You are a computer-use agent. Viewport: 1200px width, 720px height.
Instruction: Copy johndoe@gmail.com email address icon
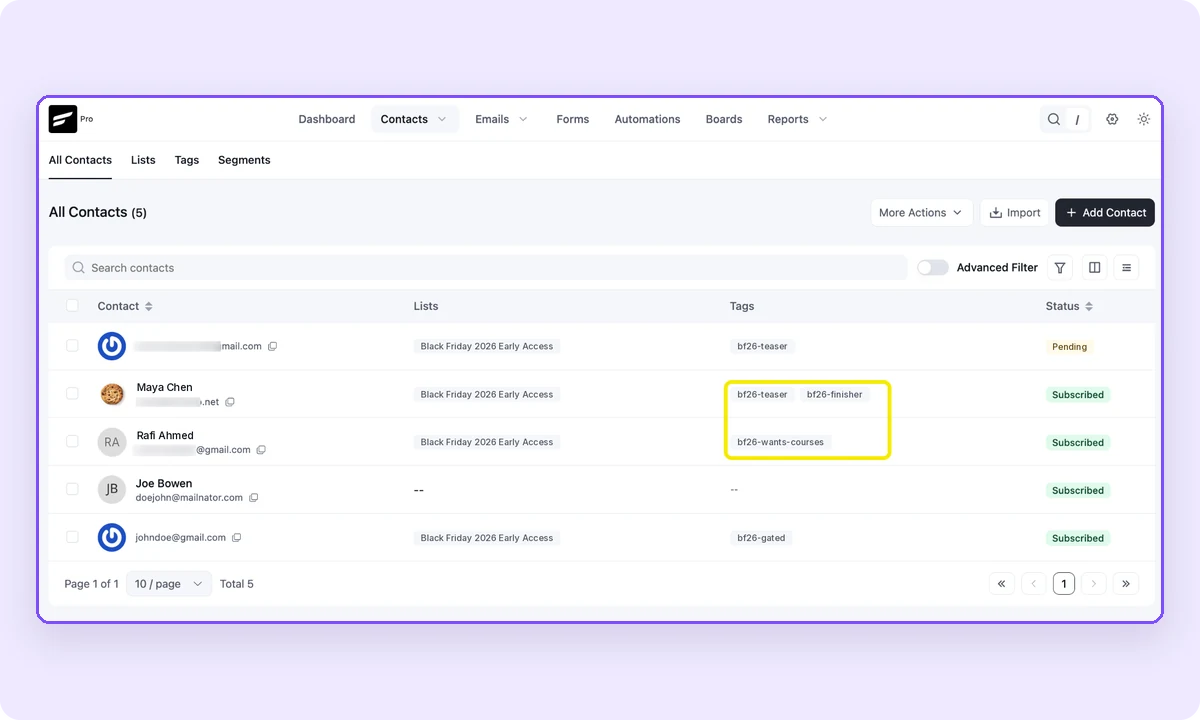237,538
